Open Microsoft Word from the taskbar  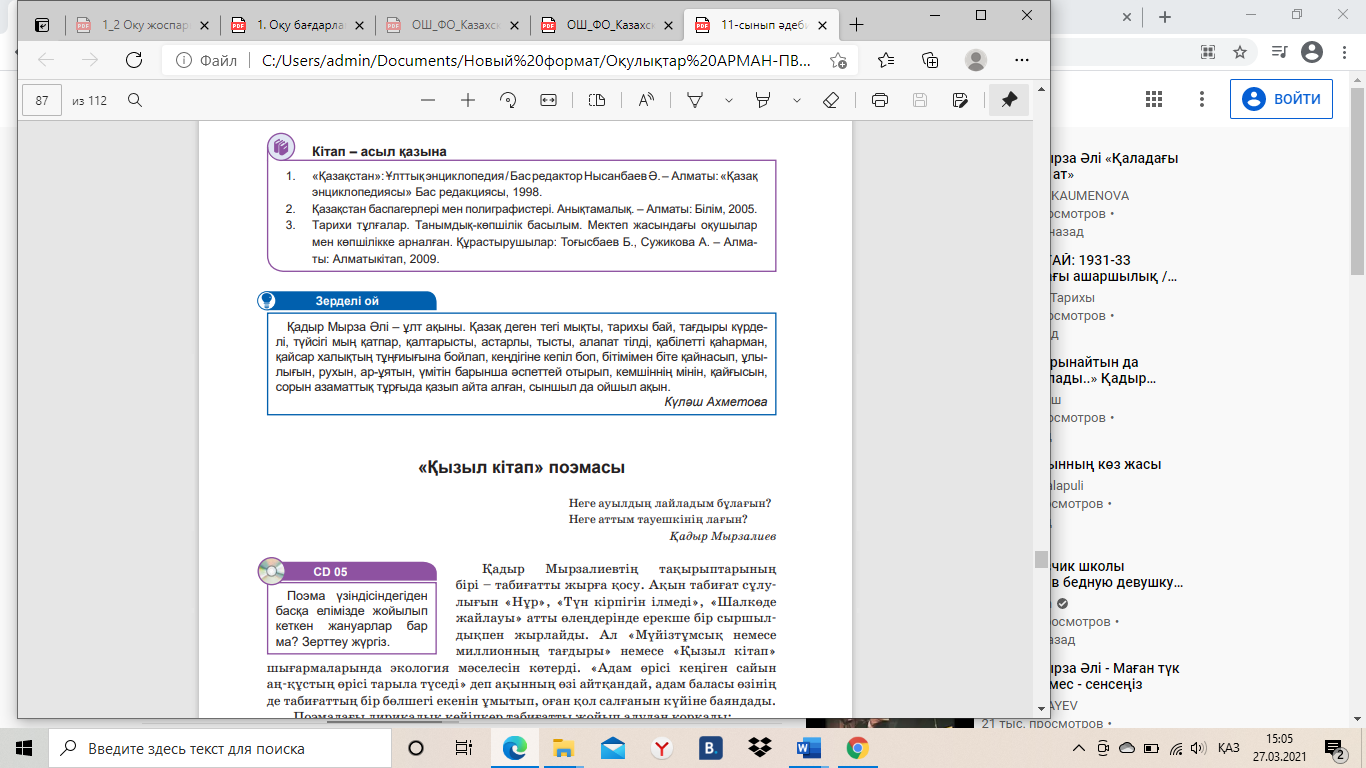[x=808, y=748]
